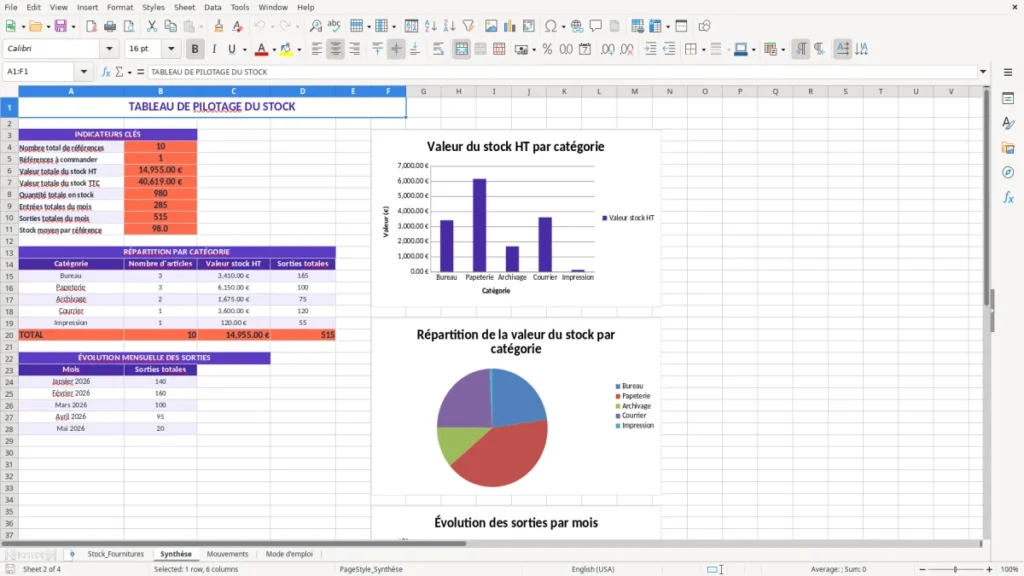This screenshot has height=576, width=1024.
Task: Click the Insert Special Character omega icon
Action: [551, 26]
